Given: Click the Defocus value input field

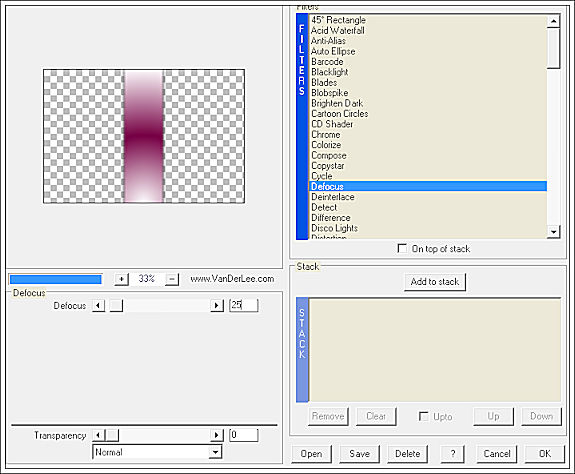Looking at the screenshot, I should pyautogui.click(x=244, y=305).
